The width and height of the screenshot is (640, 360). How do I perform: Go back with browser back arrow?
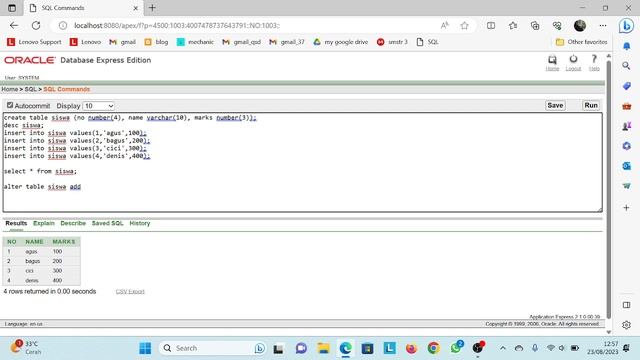[x=14, y=25]
